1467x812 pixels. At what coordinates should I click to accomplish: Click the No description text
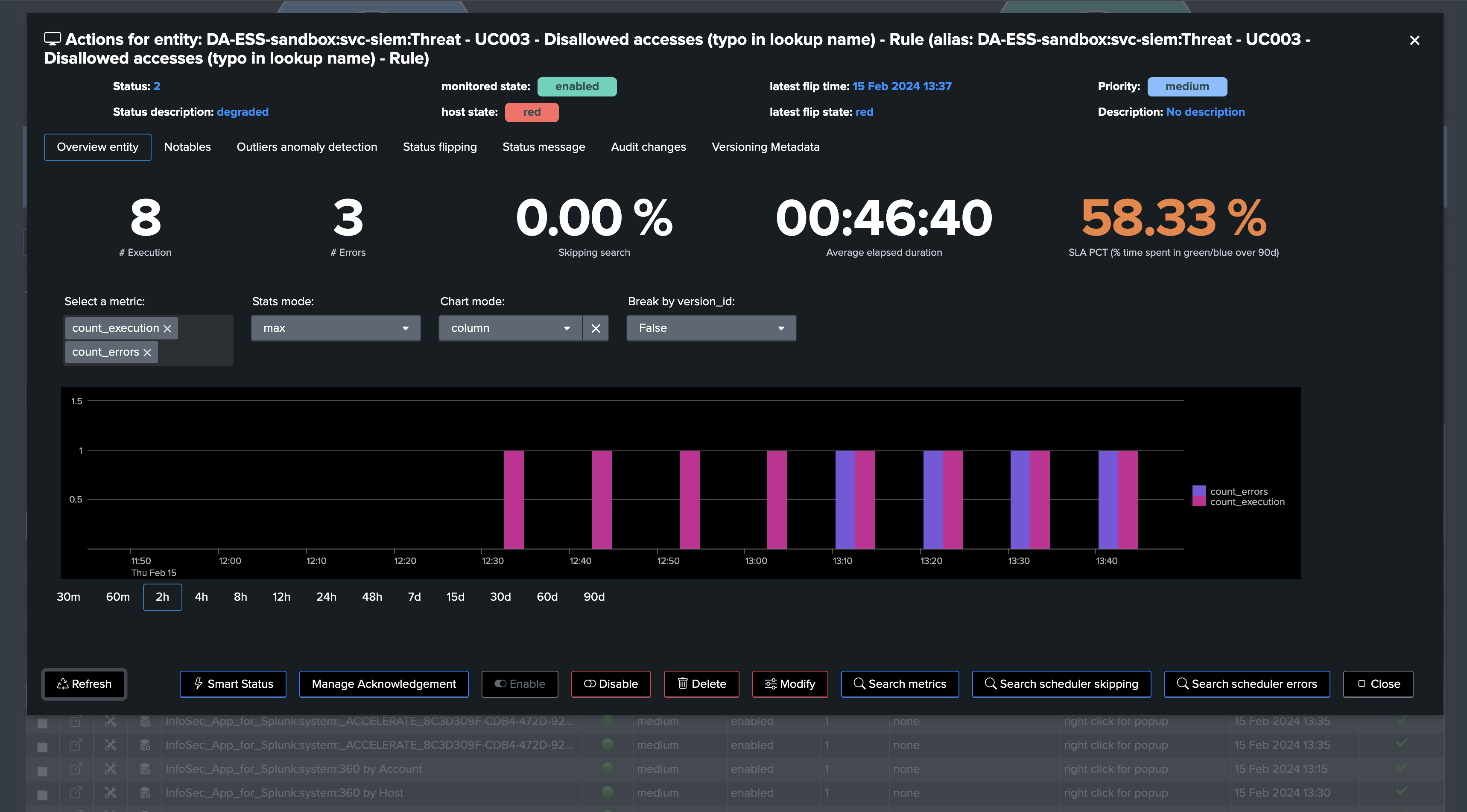tap(1205, 112)
